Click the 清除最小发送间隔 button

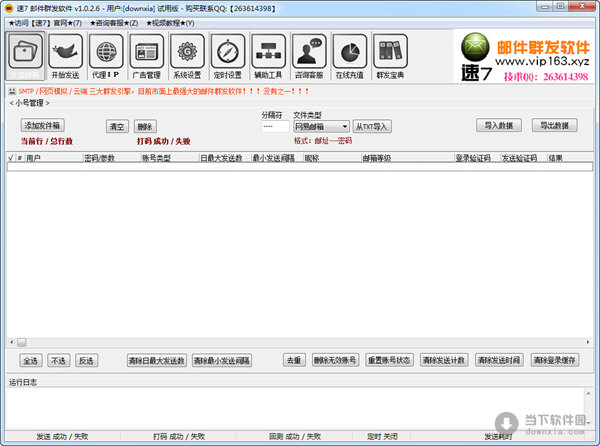(222, 360)
